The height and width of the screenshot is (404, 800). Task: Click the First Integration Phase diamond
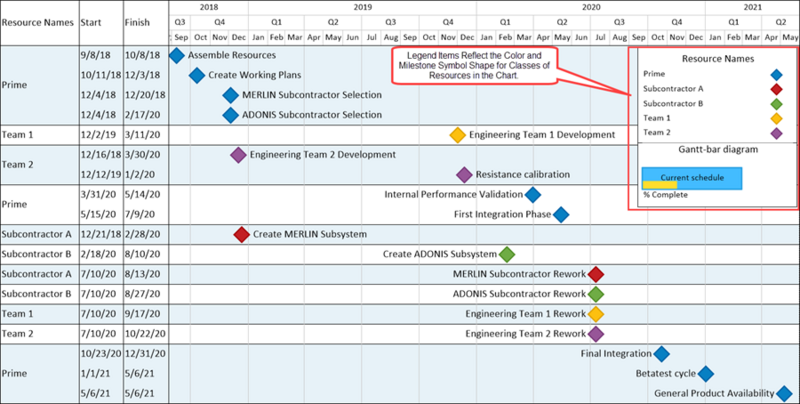pos(561,214)
